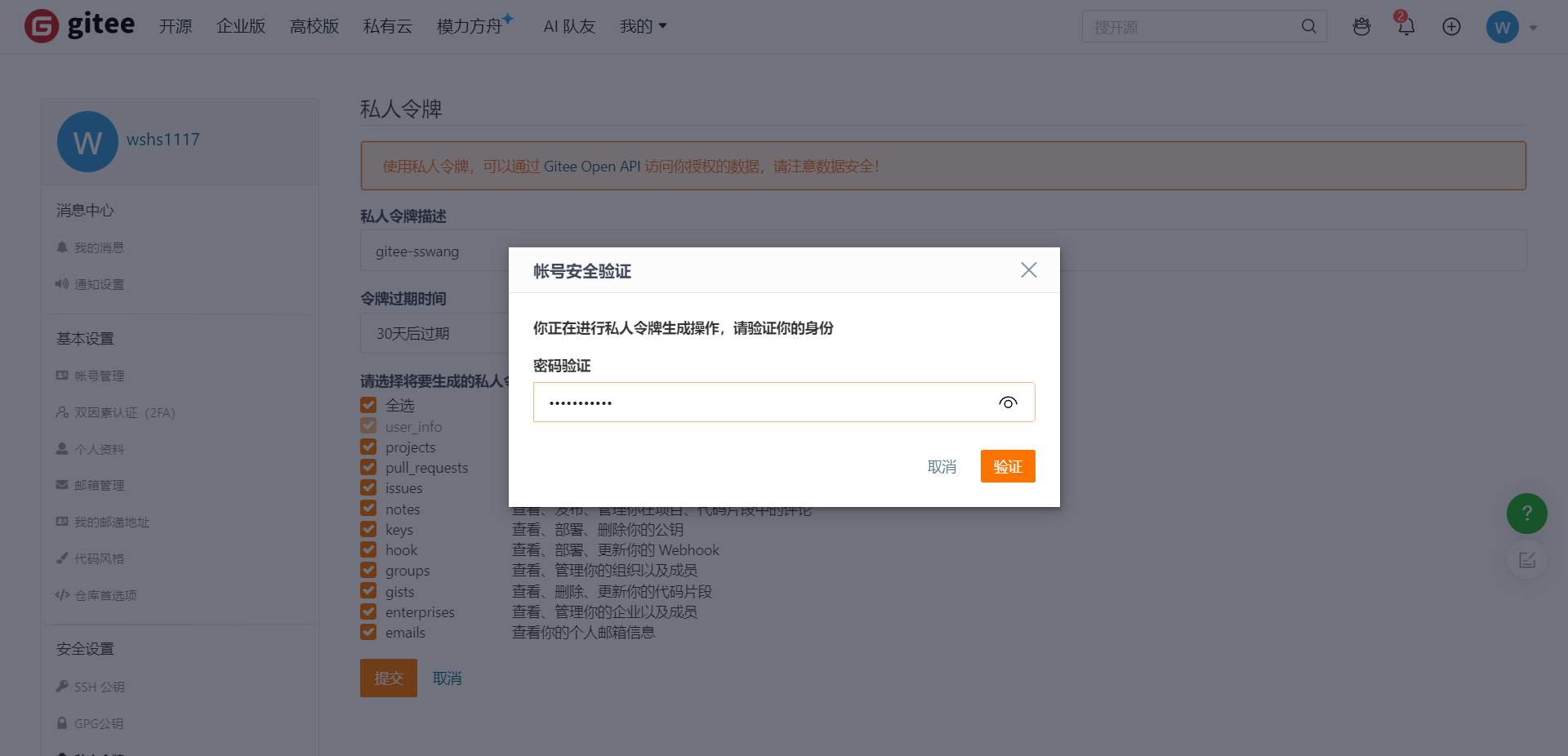
Task: Open GPG公钥 settings
Action: pyautogui.click(x=90, y=723)
